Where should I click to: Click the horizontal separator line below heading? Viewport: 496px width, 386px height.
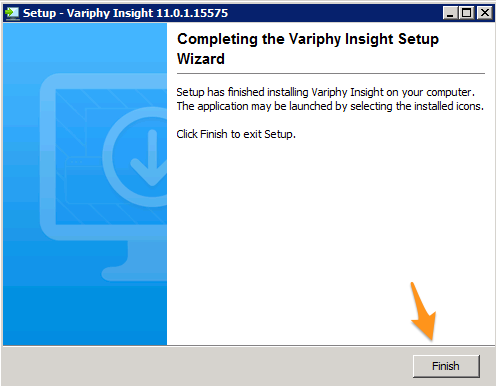coord(331,73)
